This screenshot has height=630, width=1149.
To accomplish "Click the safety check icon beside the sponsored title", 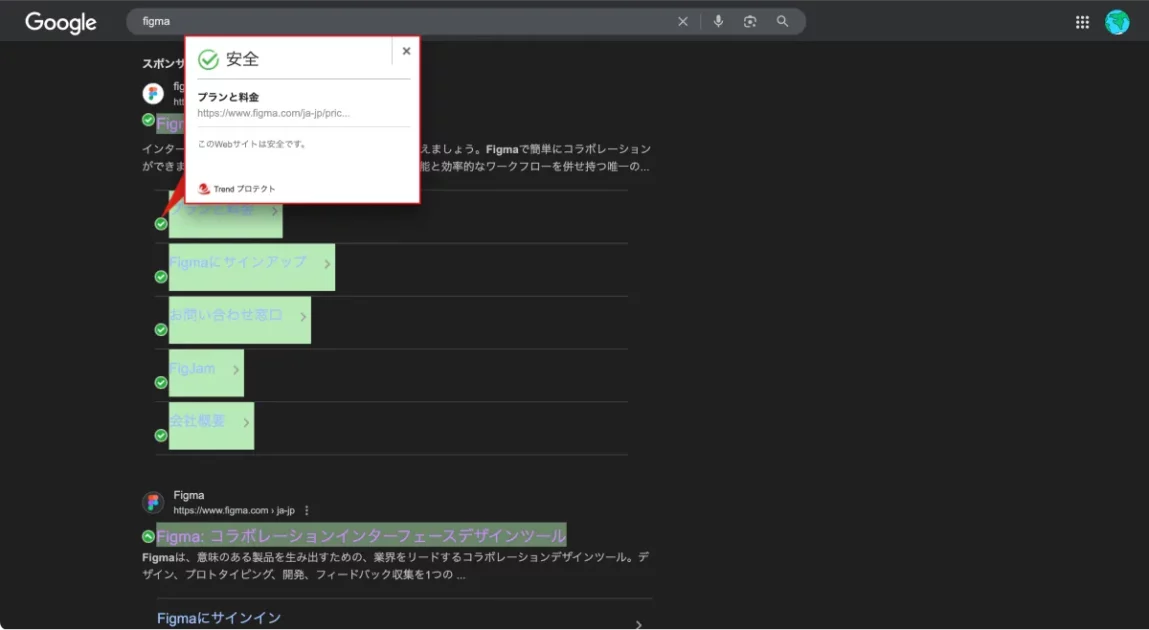I will 148,119.
